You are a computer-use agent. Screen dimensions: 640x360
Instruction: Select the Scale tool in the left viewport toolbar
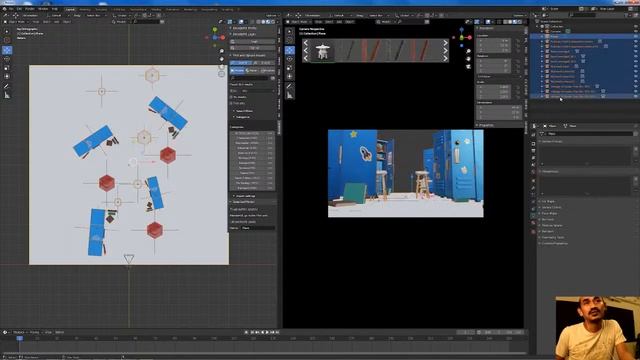pyautogui.click(x=7, y=67)
